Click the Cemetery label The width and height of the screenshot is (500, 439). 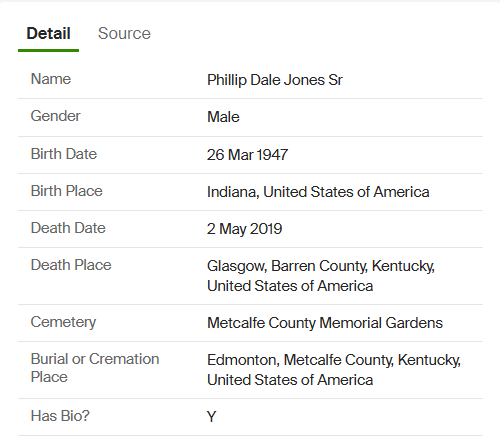coord(63,322)
